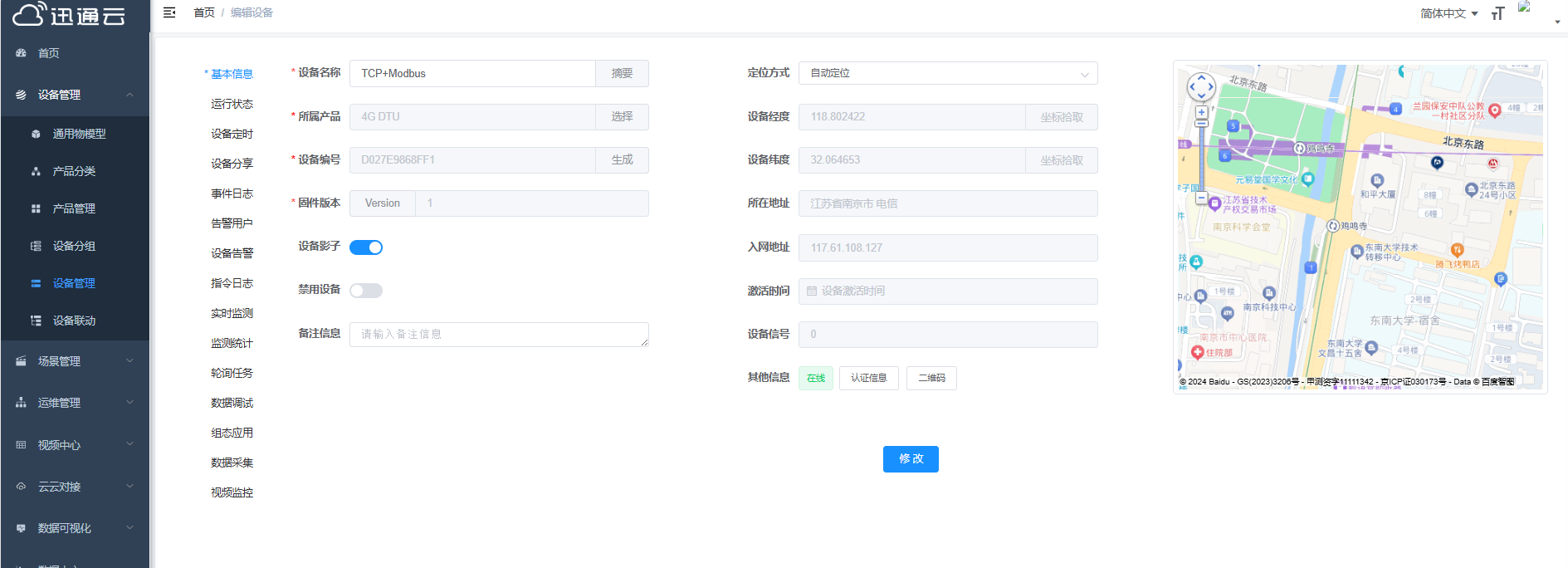Open the 实时监测 tab
The height and width of the screenshot is (568, 1568).
pos(232,313)
